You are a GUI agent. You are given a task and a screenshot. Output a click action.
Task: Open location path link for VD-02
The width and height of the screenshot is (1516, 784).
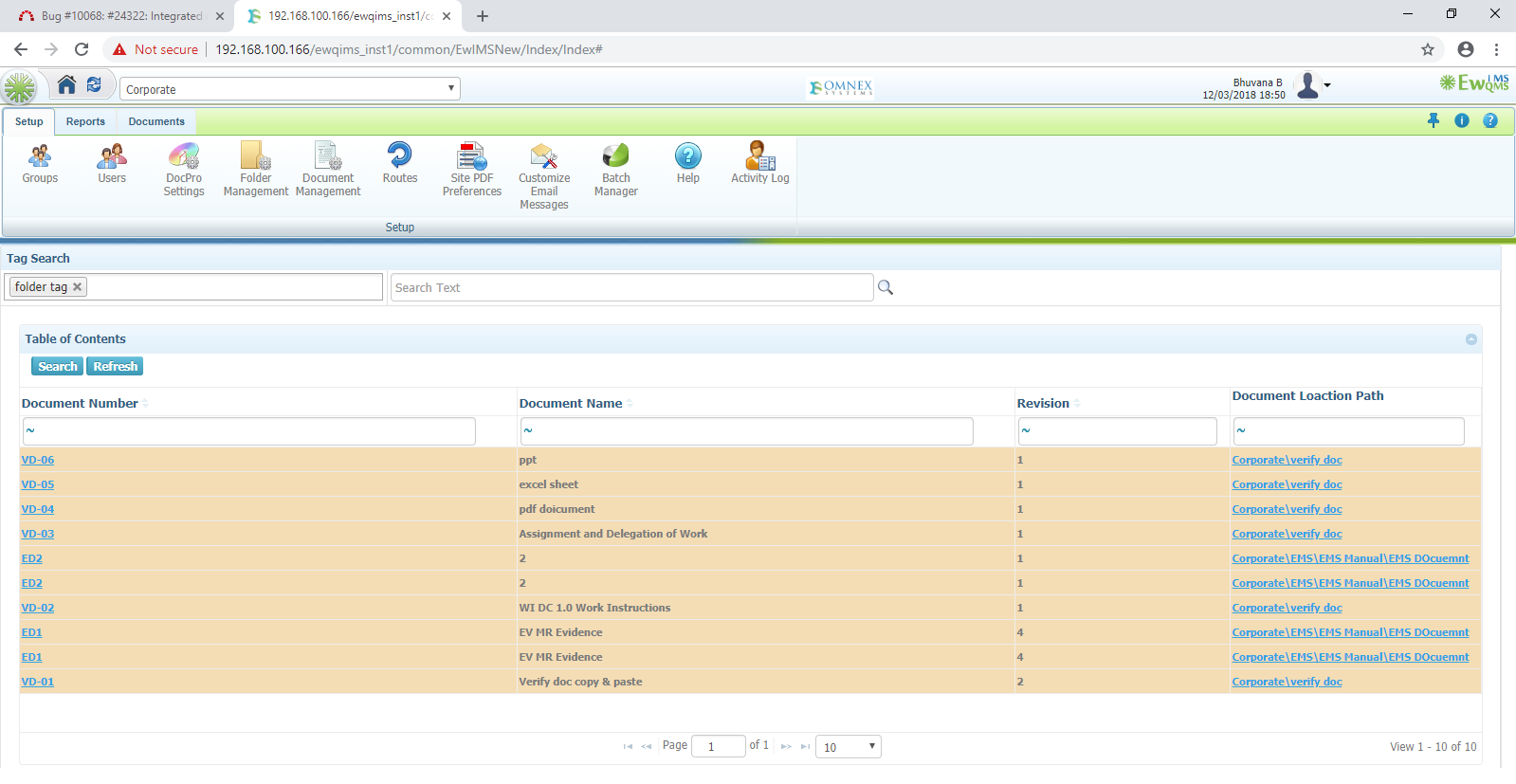coord(1287,608)
